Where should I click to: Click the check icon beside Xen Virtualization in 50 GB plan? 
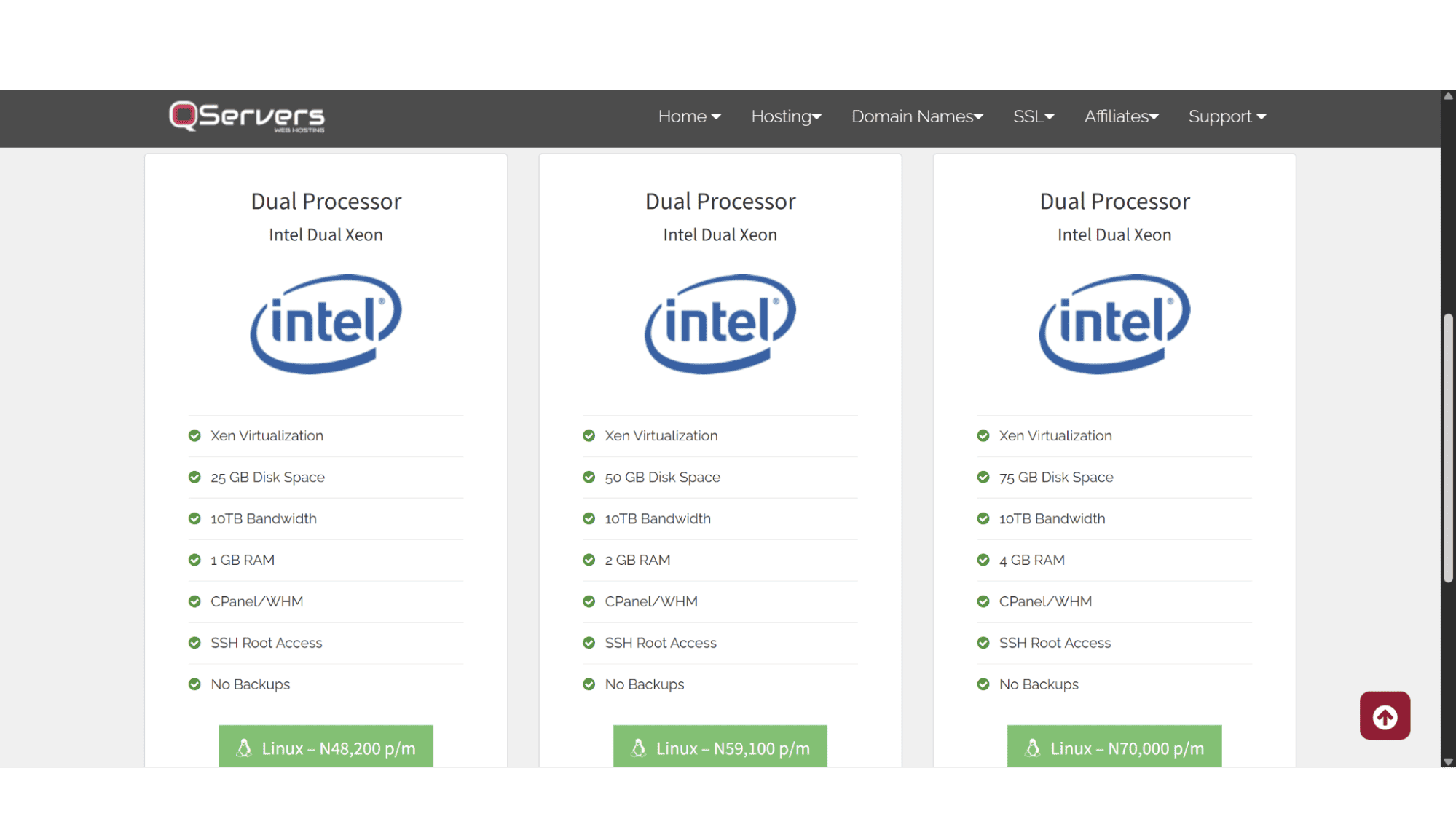pos(589,435)
